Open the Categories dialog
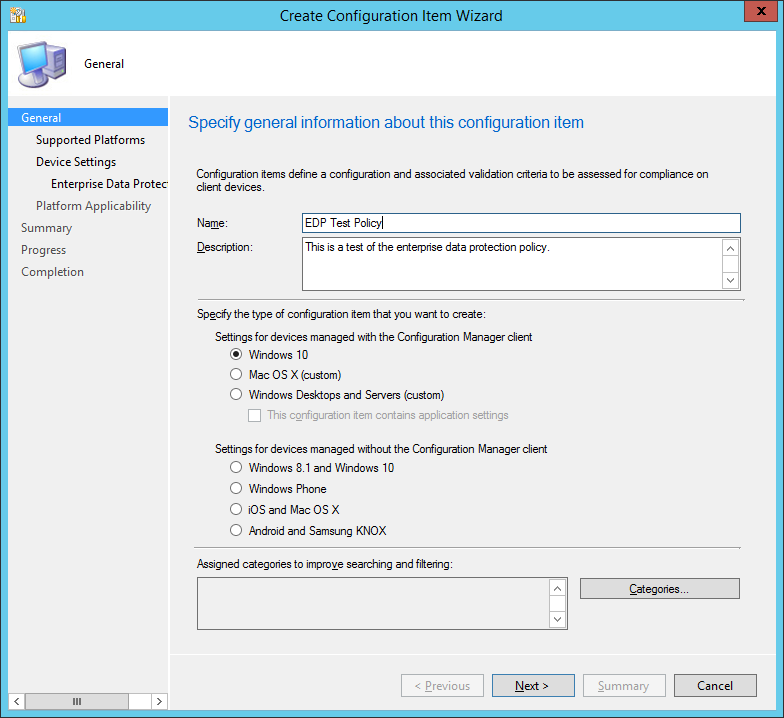This screenshot has height=718, width=784. point(659,589)
